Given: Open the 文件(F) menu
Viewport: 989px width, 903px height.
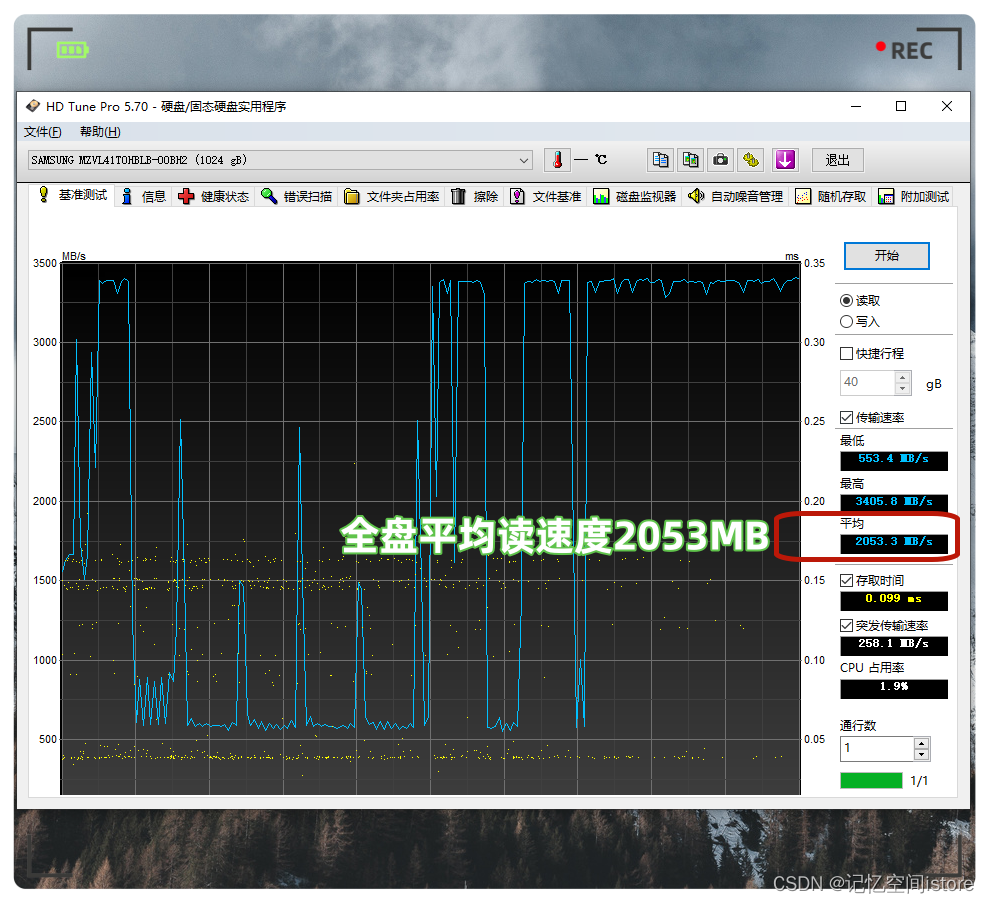Looking at the screenshot, I should pos(43,132).
